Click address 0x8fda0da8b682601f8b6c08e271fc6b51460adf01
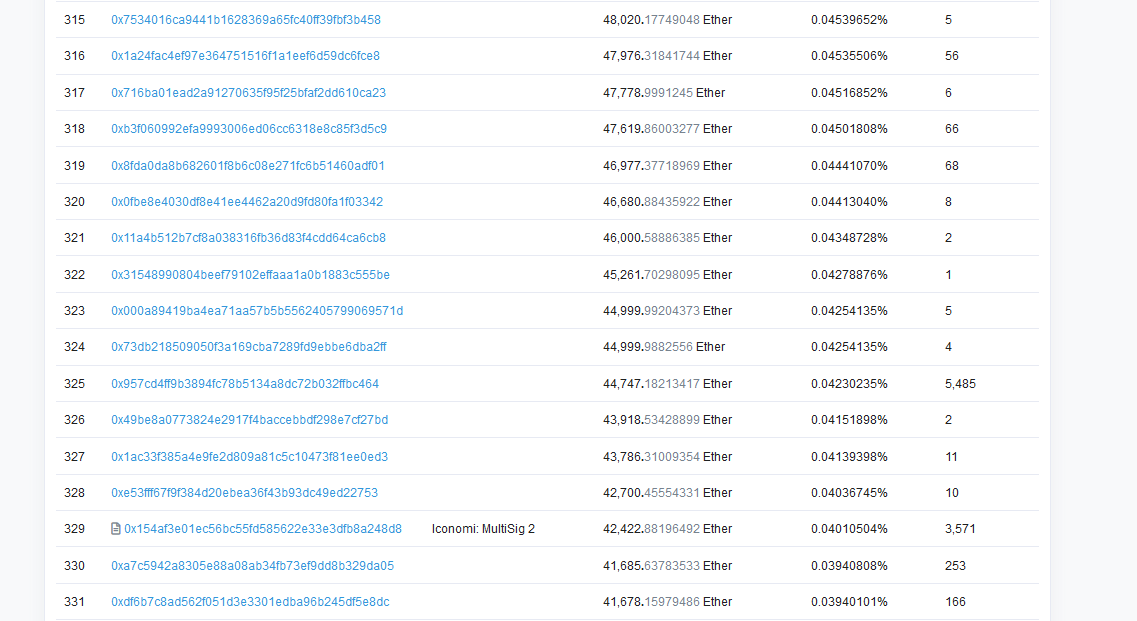 247,166
